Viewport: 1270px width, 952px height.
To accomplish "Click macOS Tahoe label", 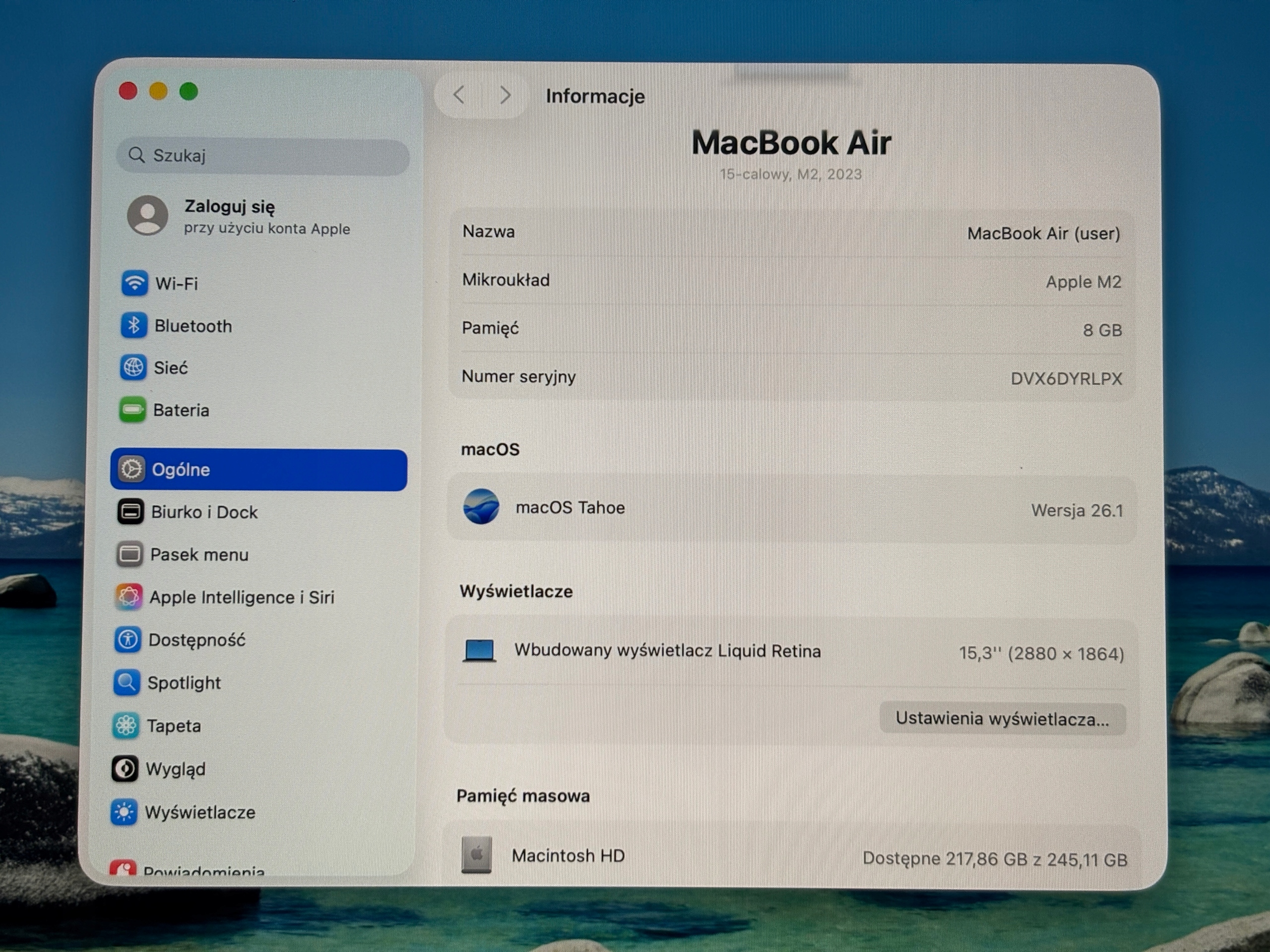I will [x=570, y=507].
